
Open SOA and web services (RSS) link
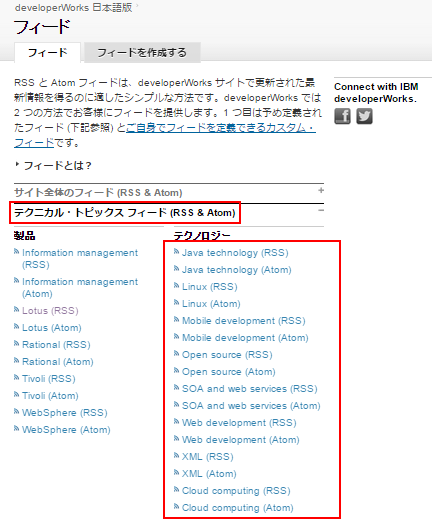250,389
